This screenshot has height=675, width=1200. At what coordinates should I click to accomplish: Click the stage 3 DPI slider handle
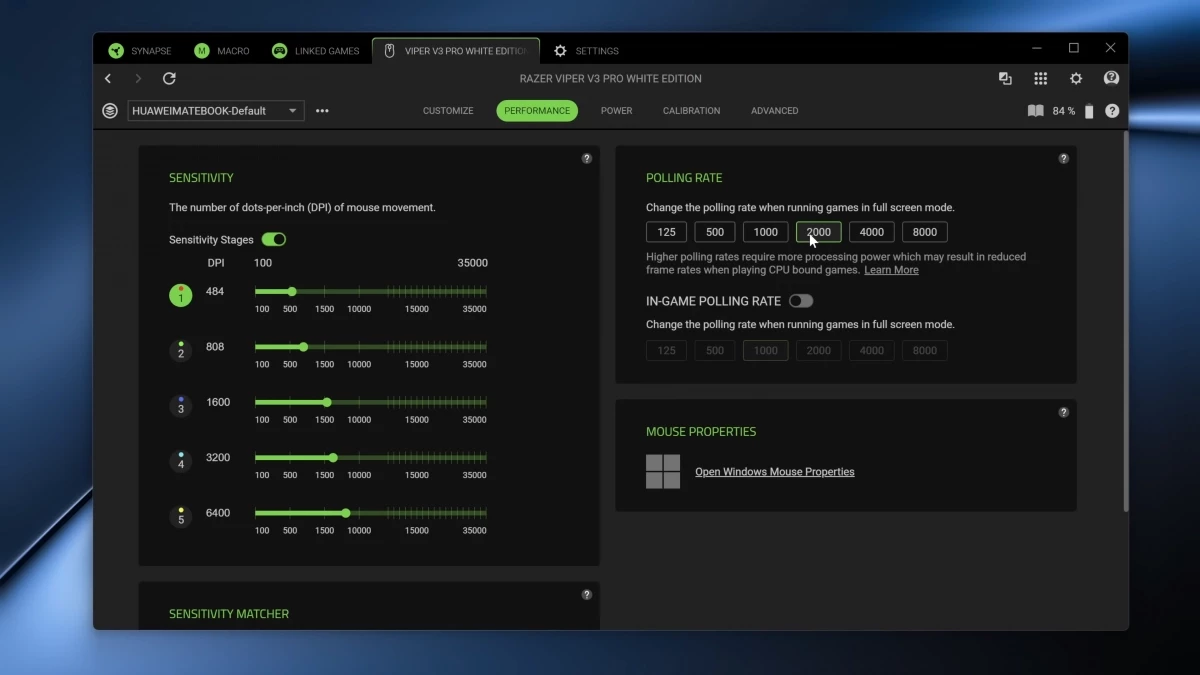pyautogui.click(x=327, y=402)
